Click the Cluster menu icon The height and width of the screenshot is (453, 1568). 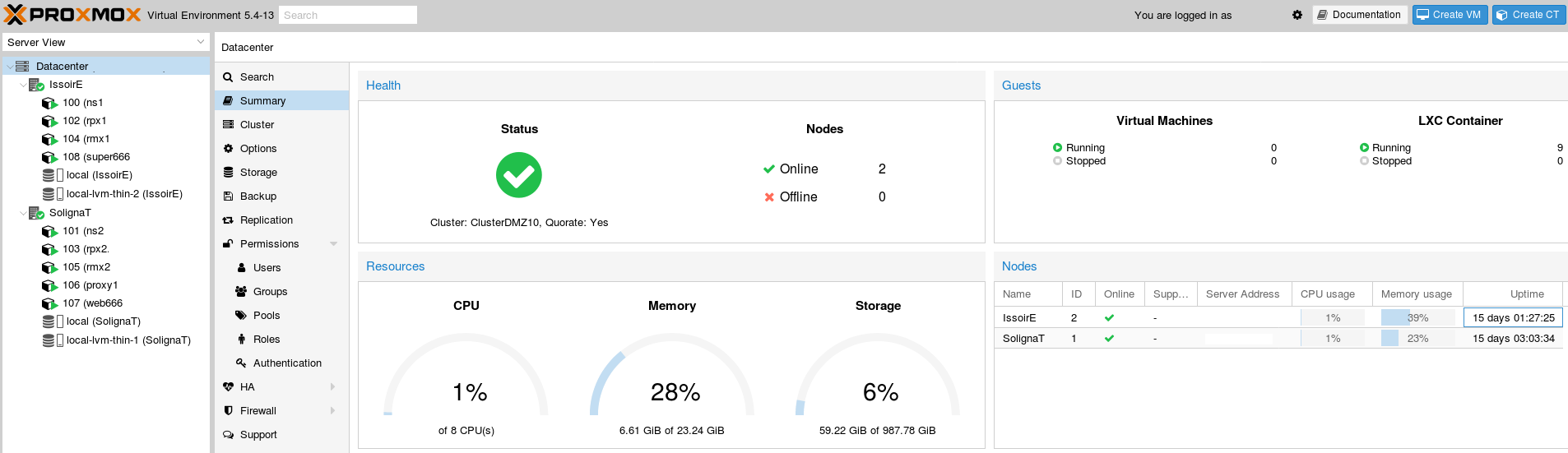pos(228,125)
